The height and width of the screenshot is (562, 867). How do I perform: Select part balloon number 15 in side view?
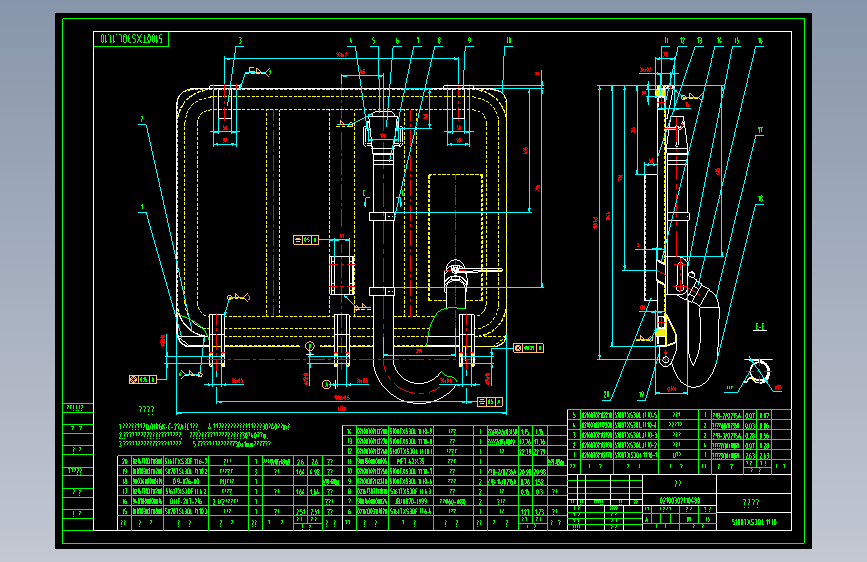[737, 40]
